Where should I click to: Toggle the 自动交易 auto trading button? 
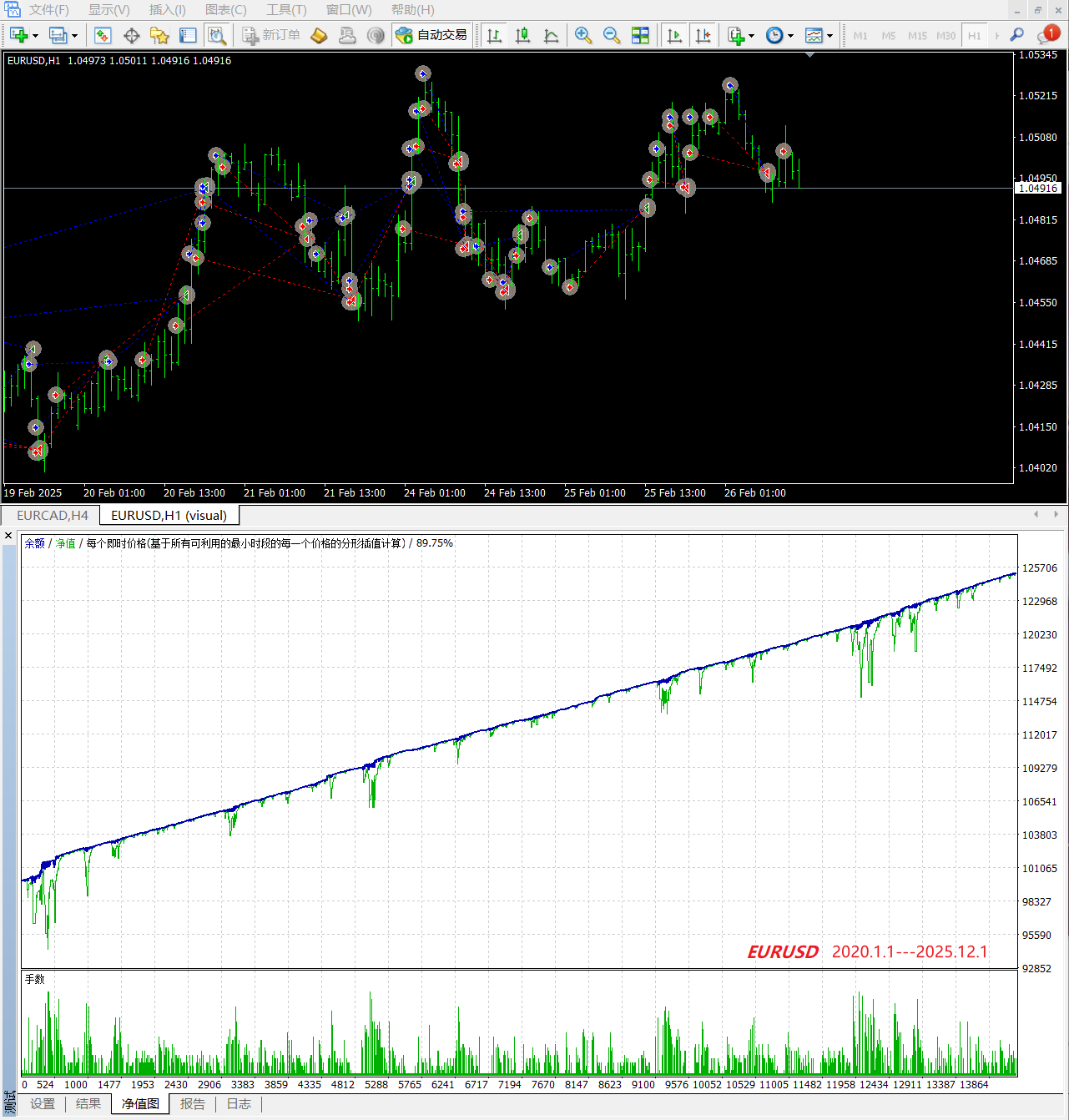431,35
